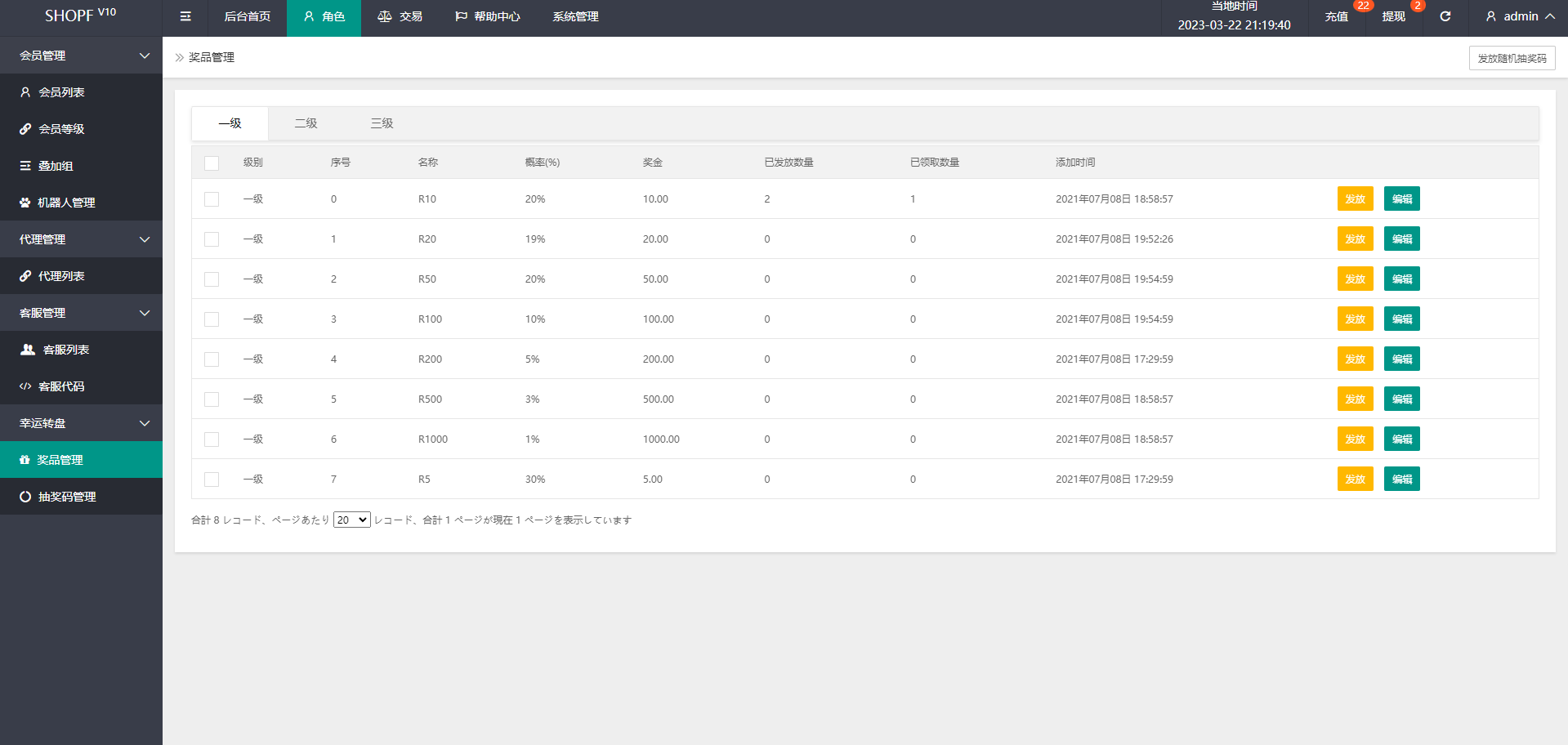Image resolution: width=1568 pixels, height=745 pixels.
Task: Click 发放随机抽奖码 button
Action: (1512, 58)
